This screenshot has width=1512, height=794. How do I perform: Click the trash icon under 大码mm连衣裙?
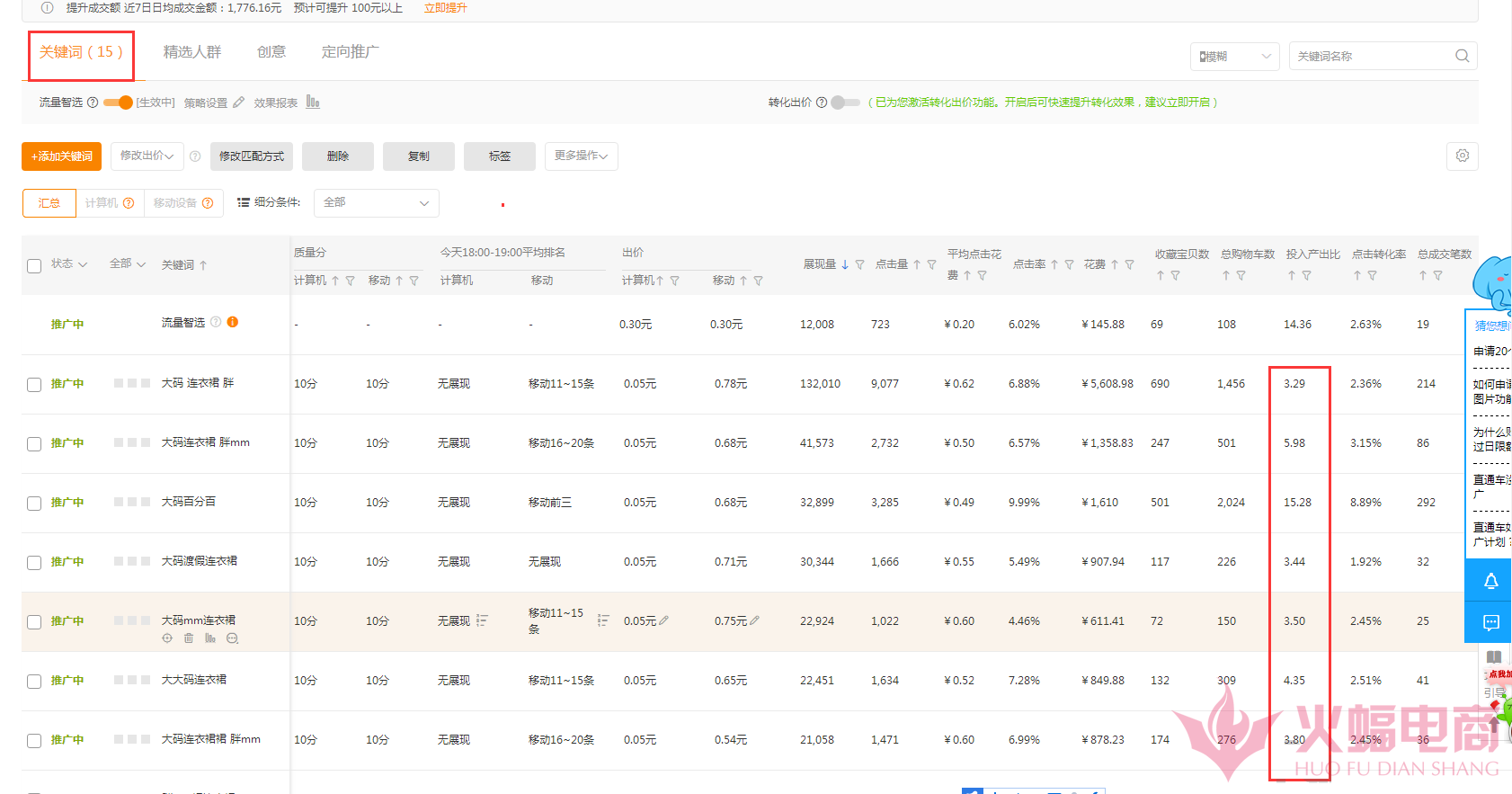click(189, 638)
